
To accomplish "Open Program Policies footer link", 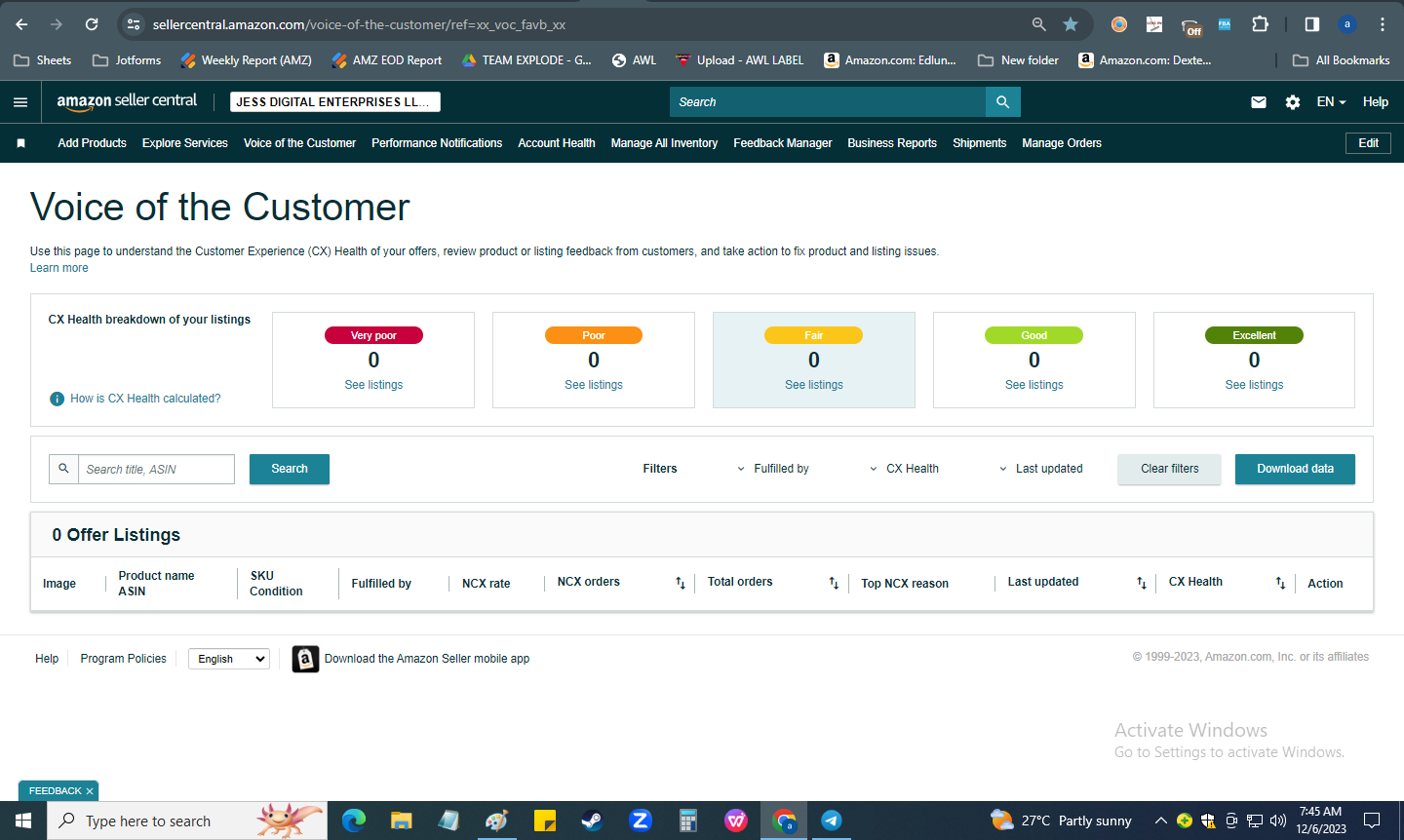I will pos(124,659).
